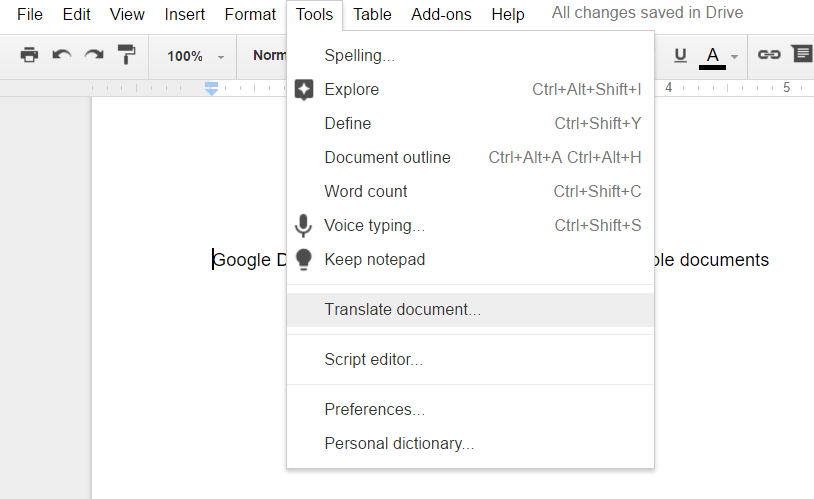The width and height of the screenshot is (814, 499).
Task: Click the Print icon in toolbar
Action: pos(29,55)
